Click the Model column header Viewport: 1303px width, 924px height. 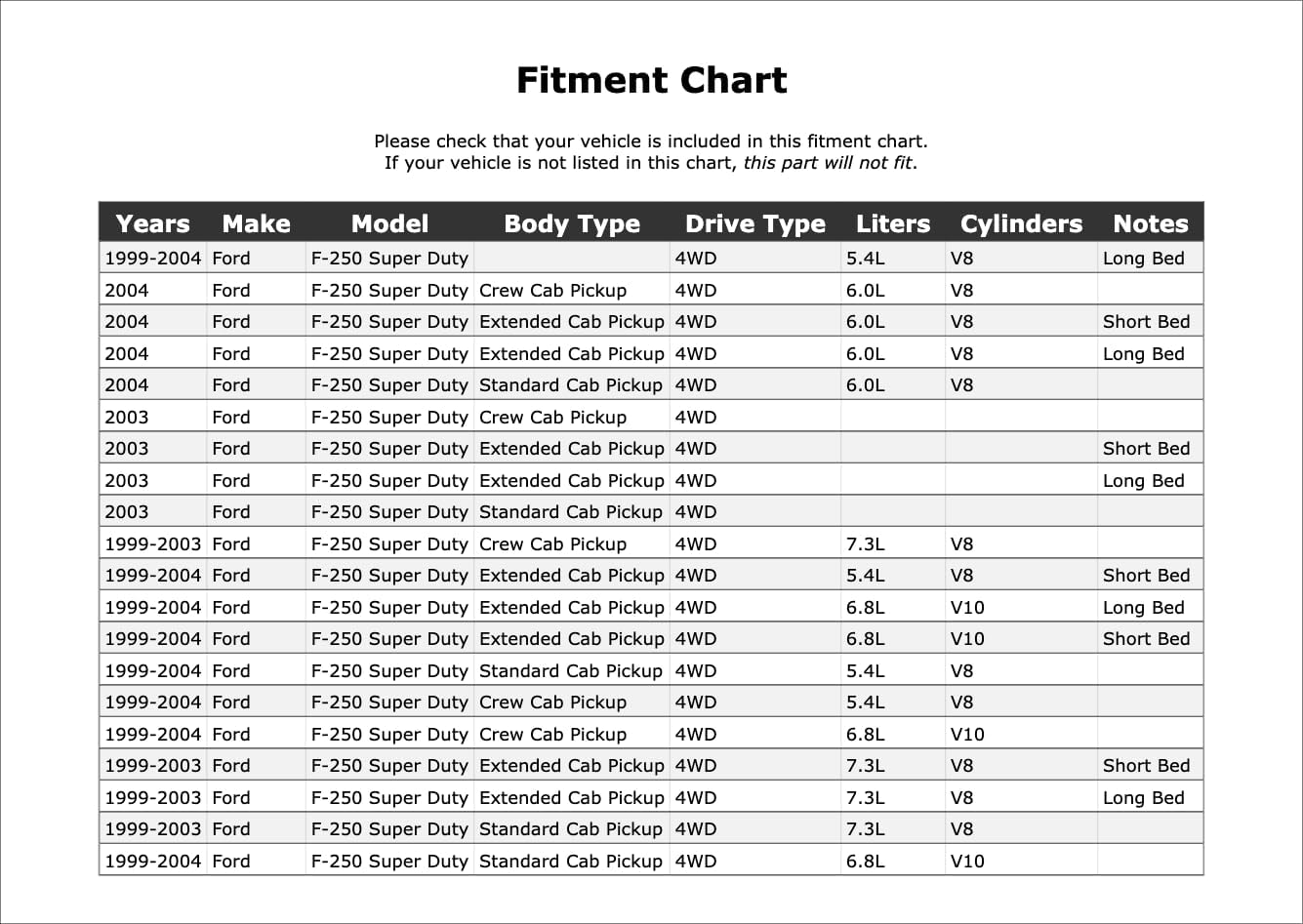(389, 223)
